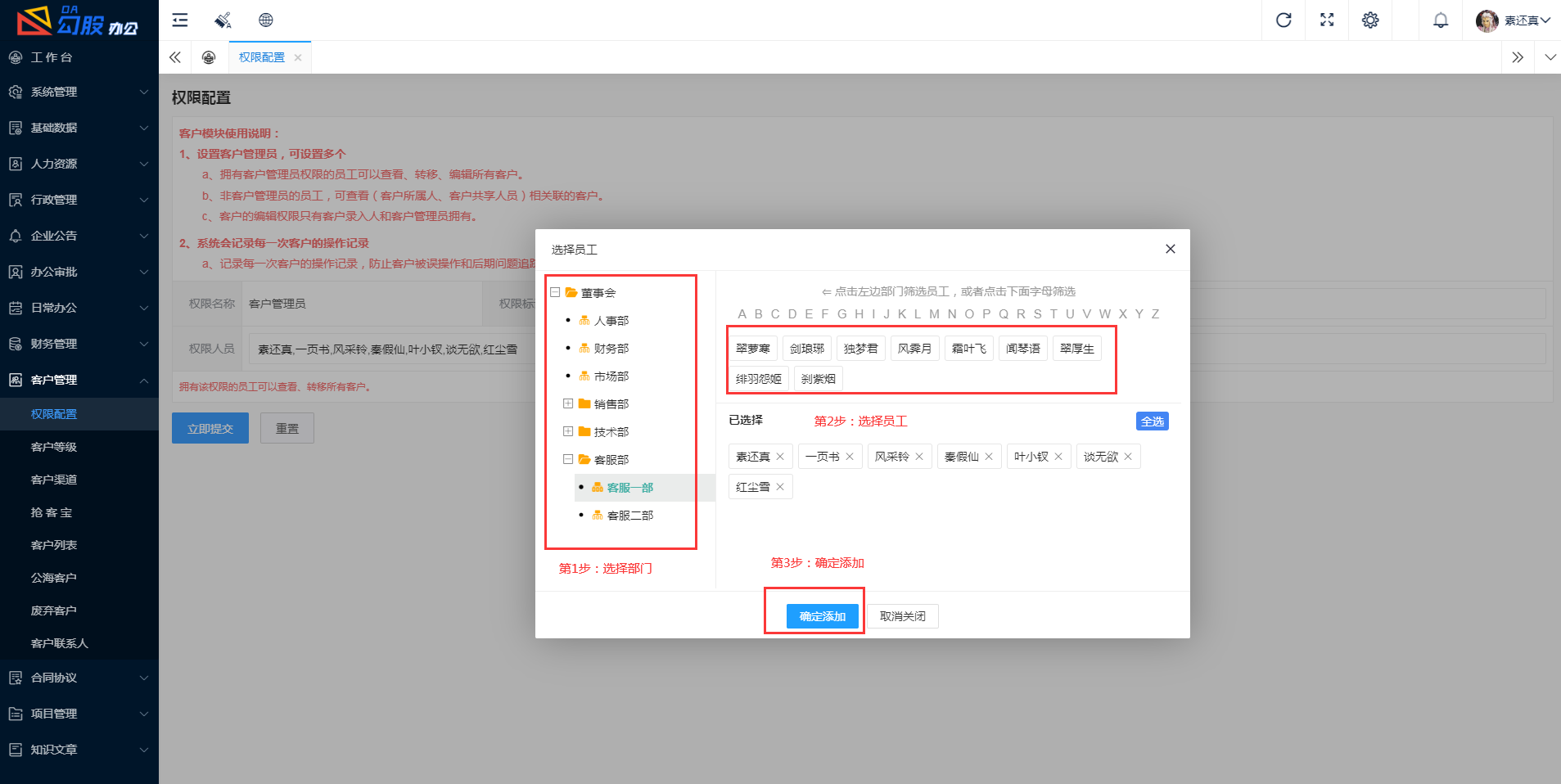Add employee 剑琅琊
This screenshot has height=784, width=1561.
click(807, 349)
